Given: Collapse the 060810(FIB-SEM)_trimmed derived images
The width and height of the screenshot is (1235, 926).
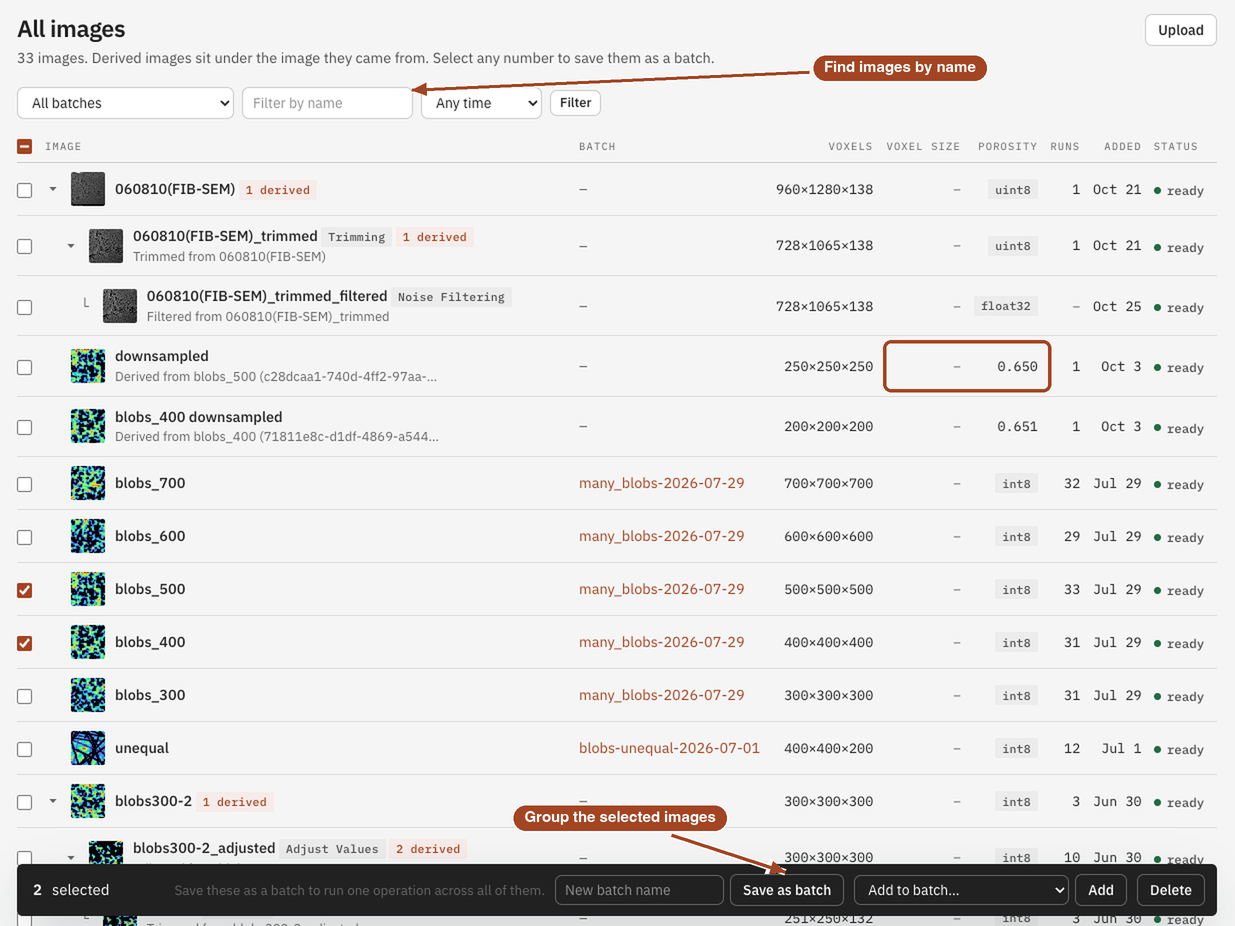Looking at the screenshot, I should point(71,246).
